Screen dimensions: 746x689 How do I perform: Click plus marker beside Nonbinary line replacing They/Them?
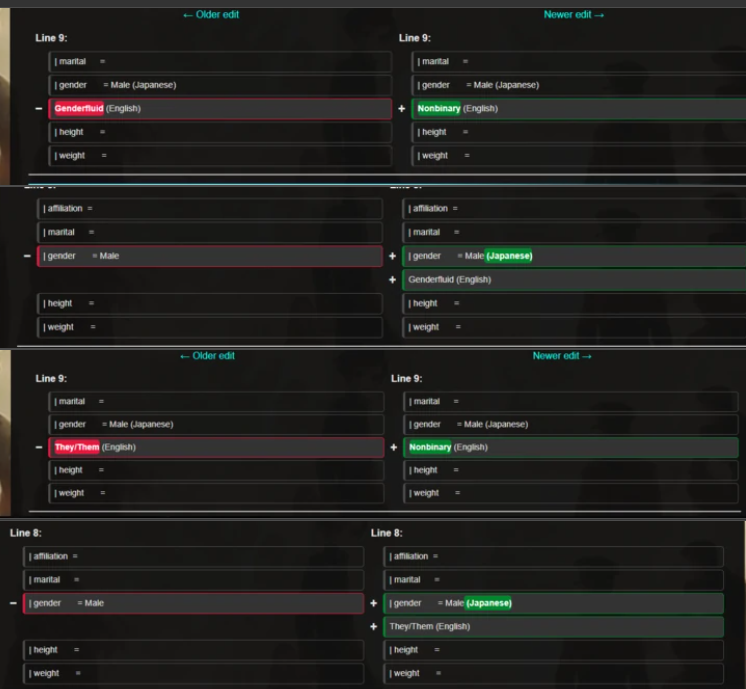click(394, 447)
